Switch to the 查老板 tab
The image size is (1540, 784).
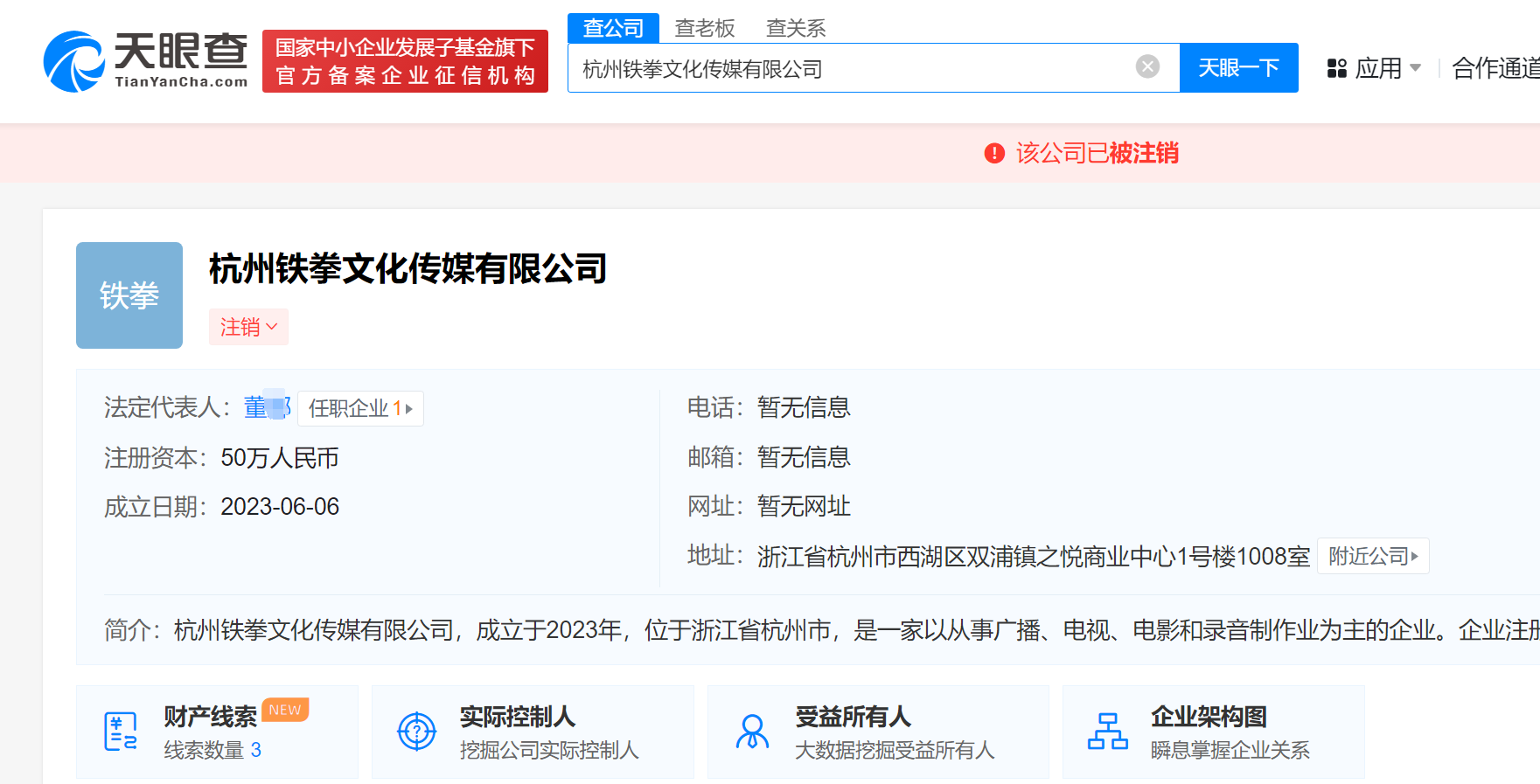coord(705,28)
